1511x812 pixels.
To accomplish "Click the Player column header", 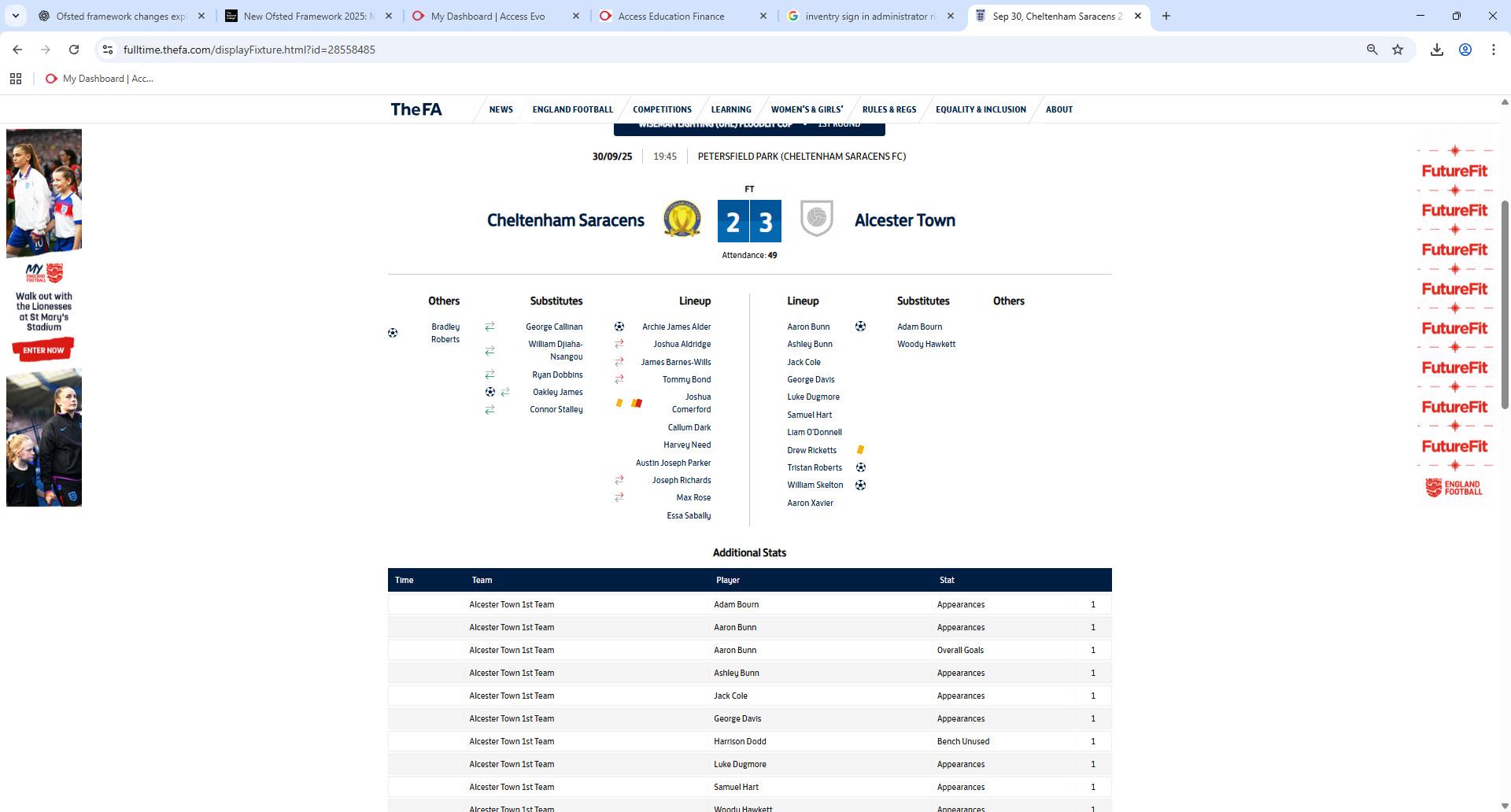I will 728,580.
